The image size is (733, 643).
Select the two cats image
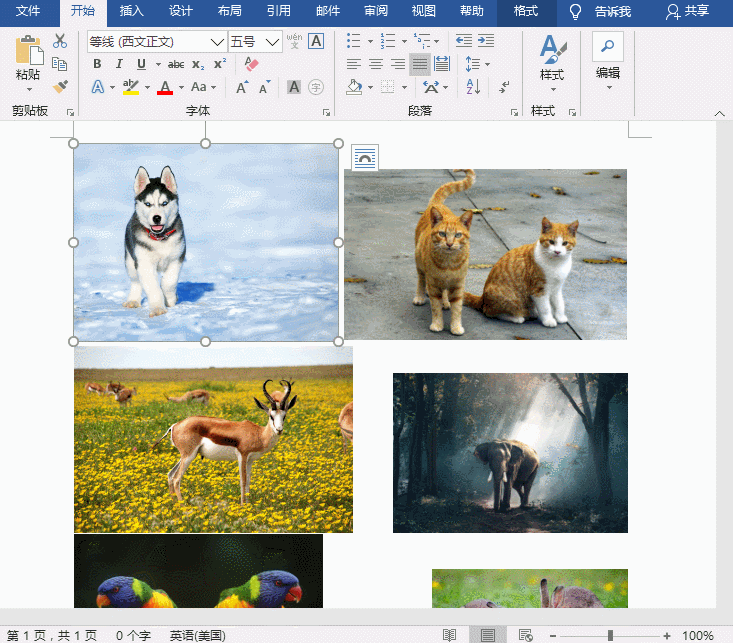coord(485,254)
